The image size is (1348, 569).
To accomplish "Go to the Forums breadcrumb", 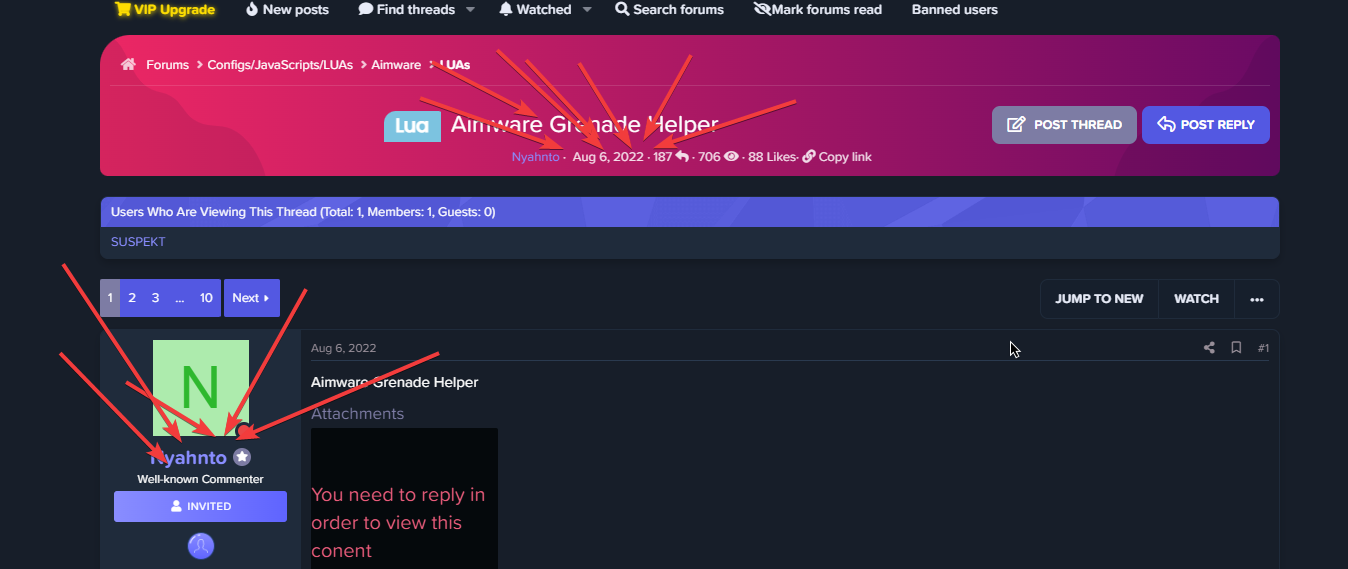I will pyautogui.click(x=167, y=64).
